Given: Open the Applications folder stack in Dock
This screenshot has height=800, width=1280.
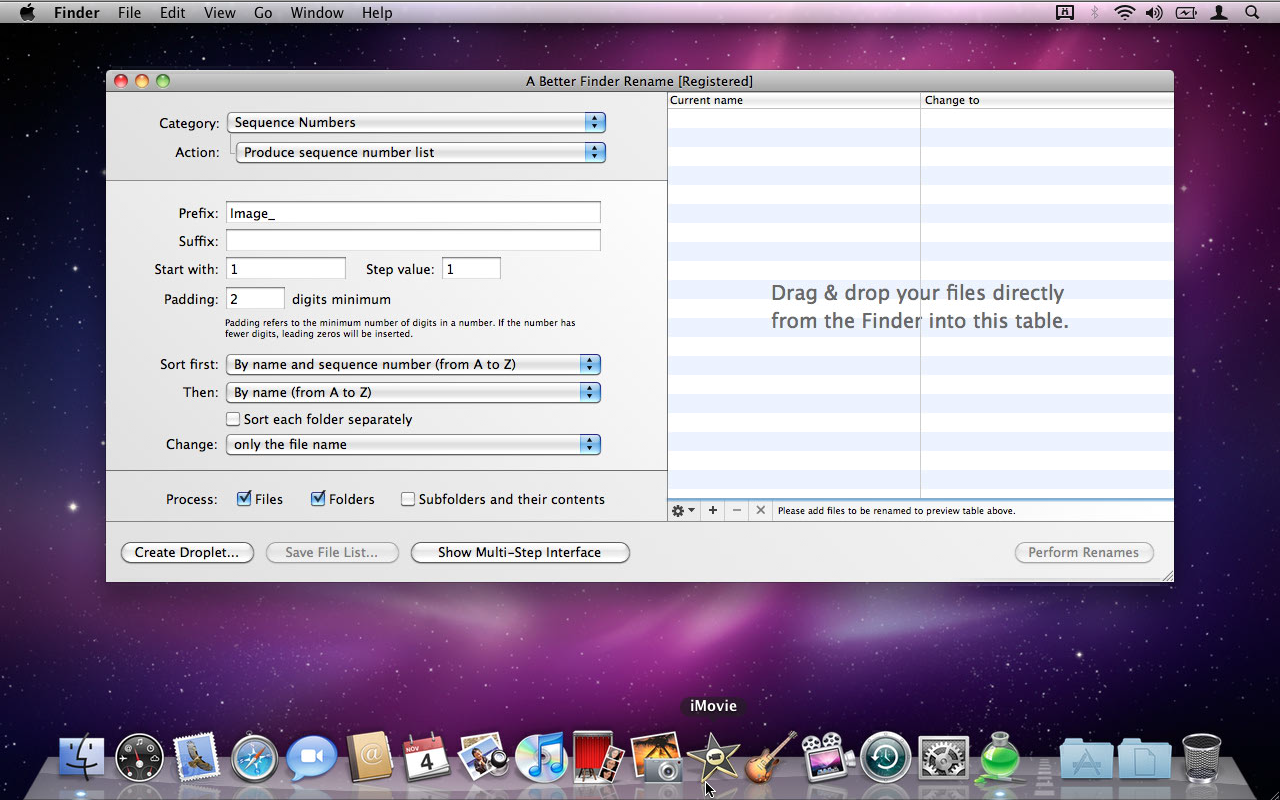Looking at the screenshot, I should click(x=1087, y=759).
